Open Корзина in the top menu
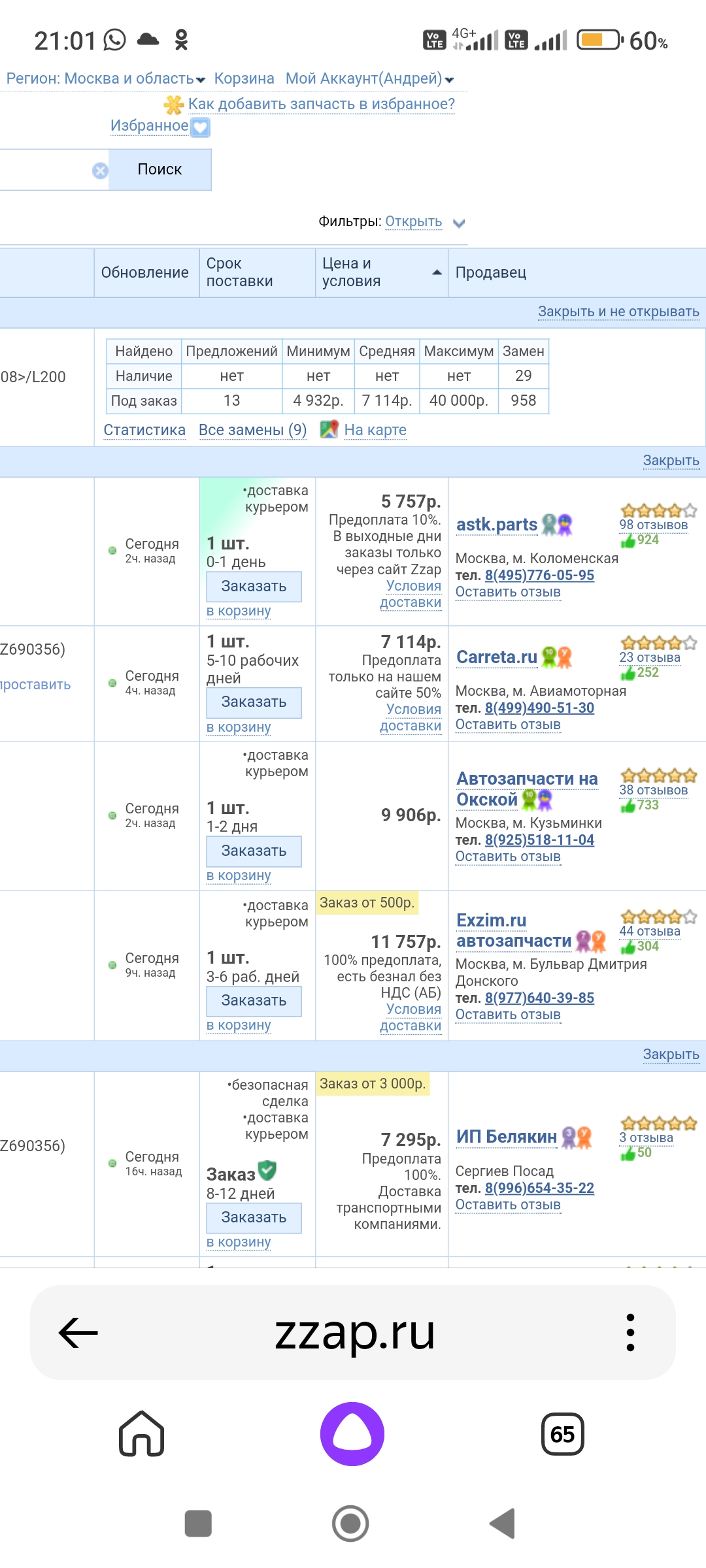This screenshot has height=1568, width=706. (244, 79)
